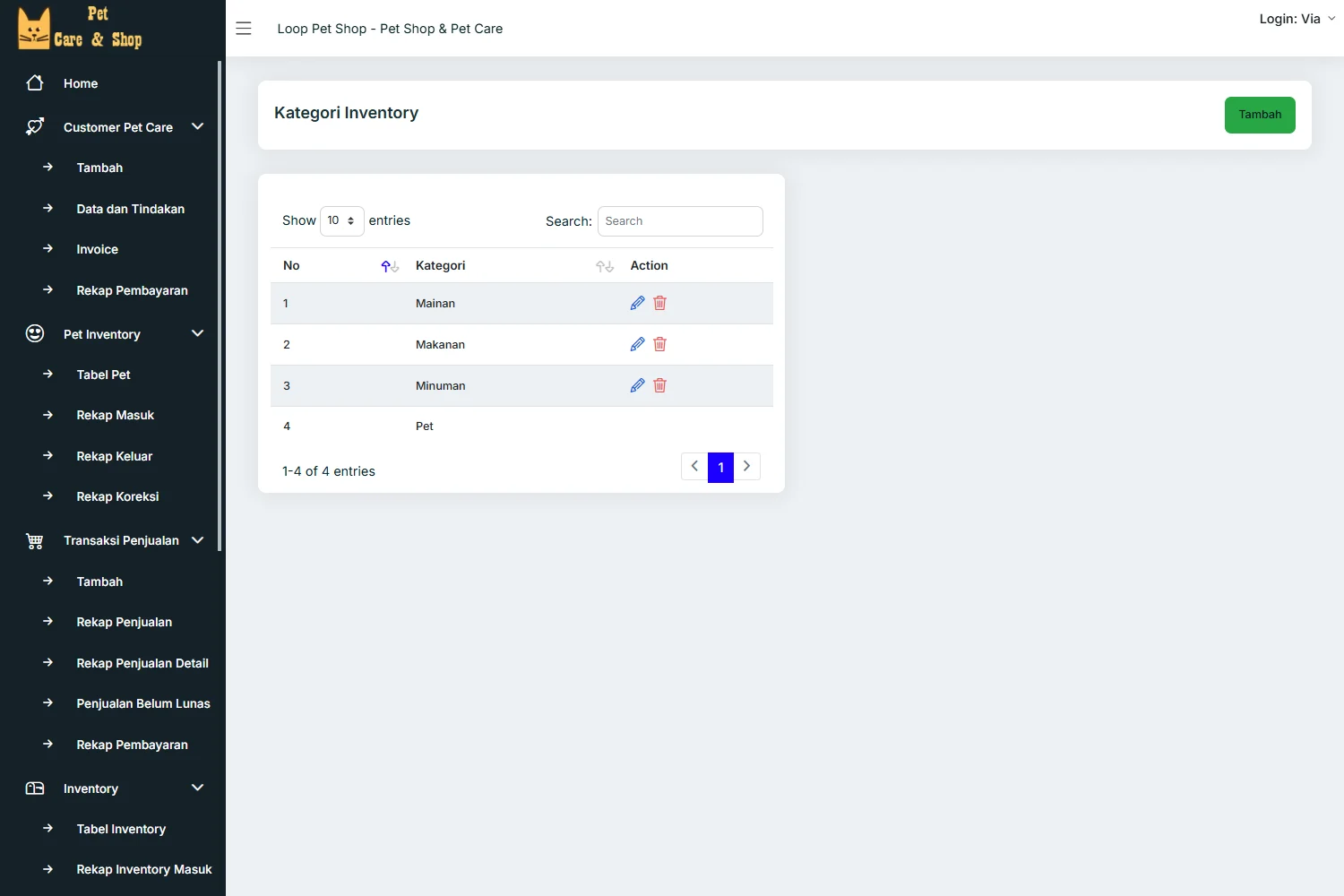The width and height of the screenshot is (1344, 896).
Task: Open Tambah under Transaksi Penjualan
Action: click(x=99, y=582)
